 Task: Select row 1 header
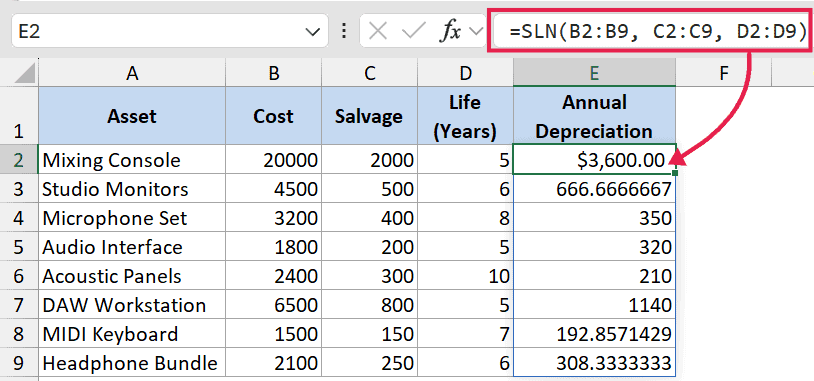[x=19, y=115]
